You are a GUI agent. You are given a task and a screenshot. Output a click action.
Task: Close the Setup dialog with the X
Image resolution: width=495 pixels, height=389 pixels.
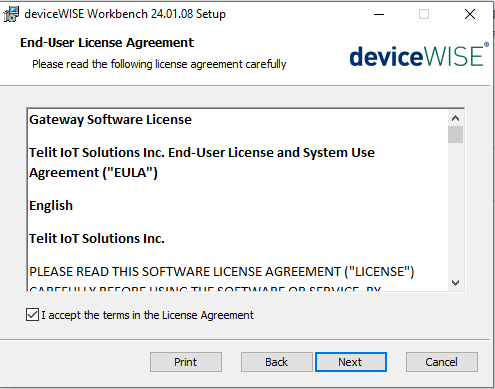[x=470, y=14]
